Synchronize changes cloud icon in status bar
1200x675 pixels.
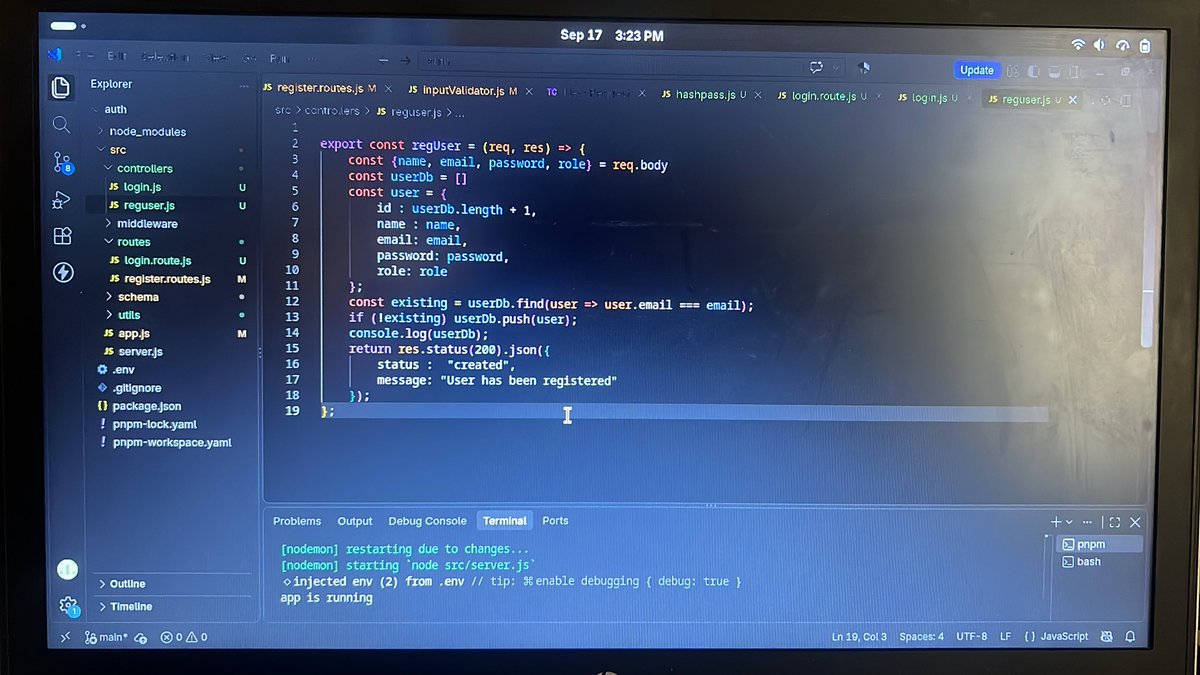point(141,637)
